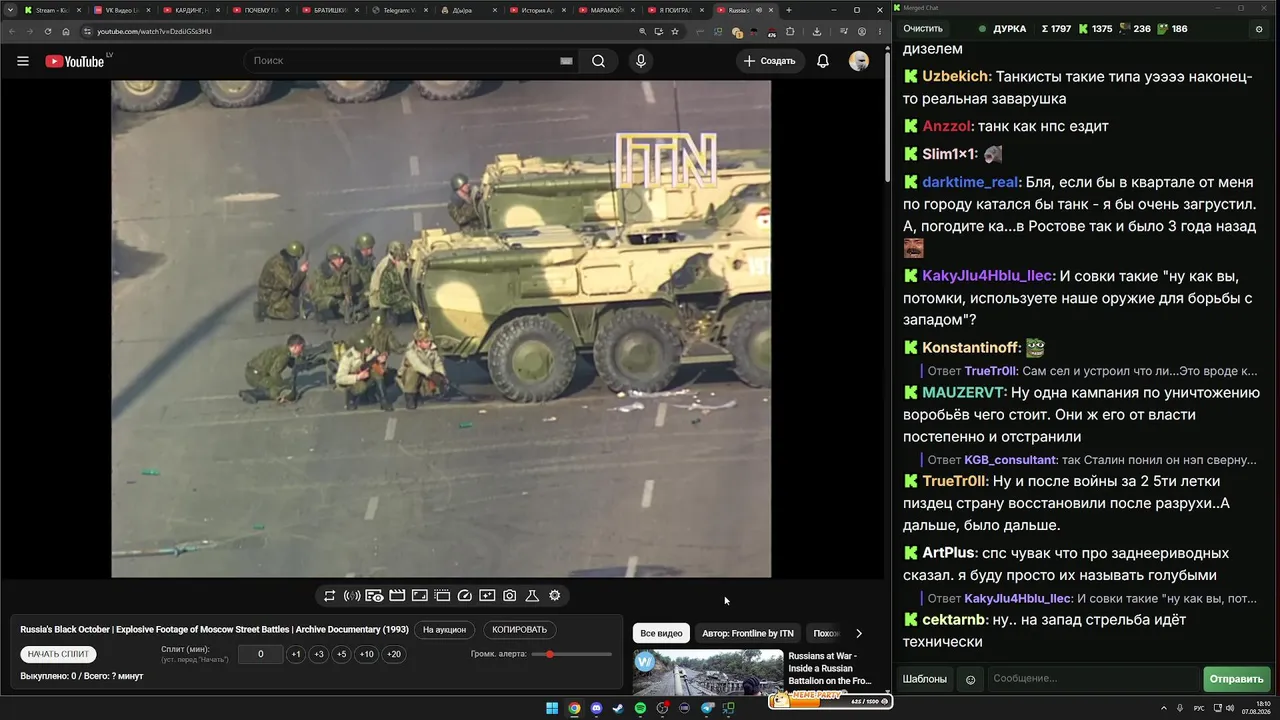Click the split minutes input field
Image resolution: width=1280 pixels, height=720 pixels.
click(x=261, y=654)
